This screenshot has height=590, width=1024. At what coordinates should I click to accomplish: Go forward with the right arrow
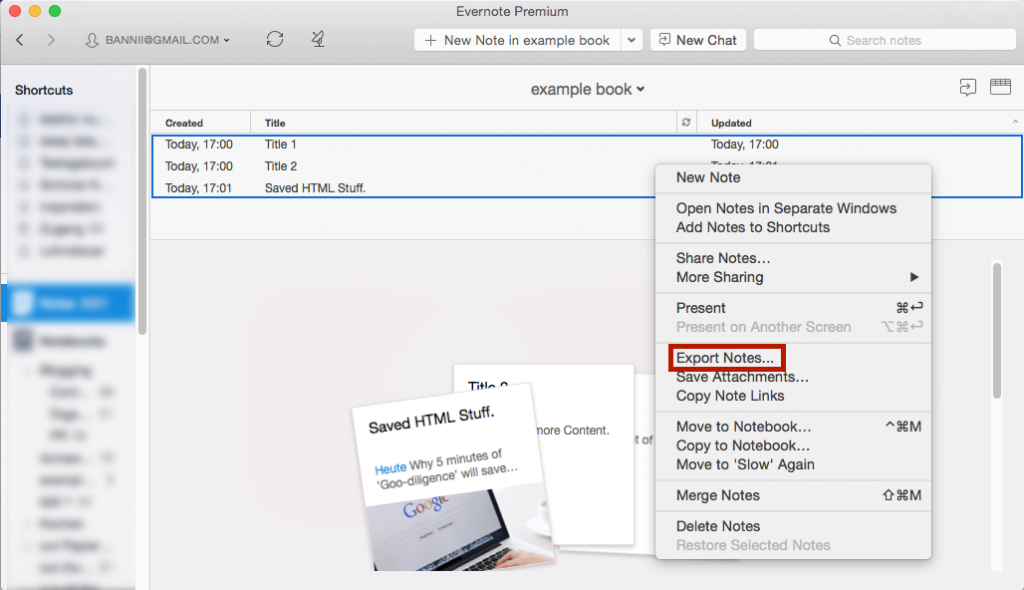click(51, 40)
